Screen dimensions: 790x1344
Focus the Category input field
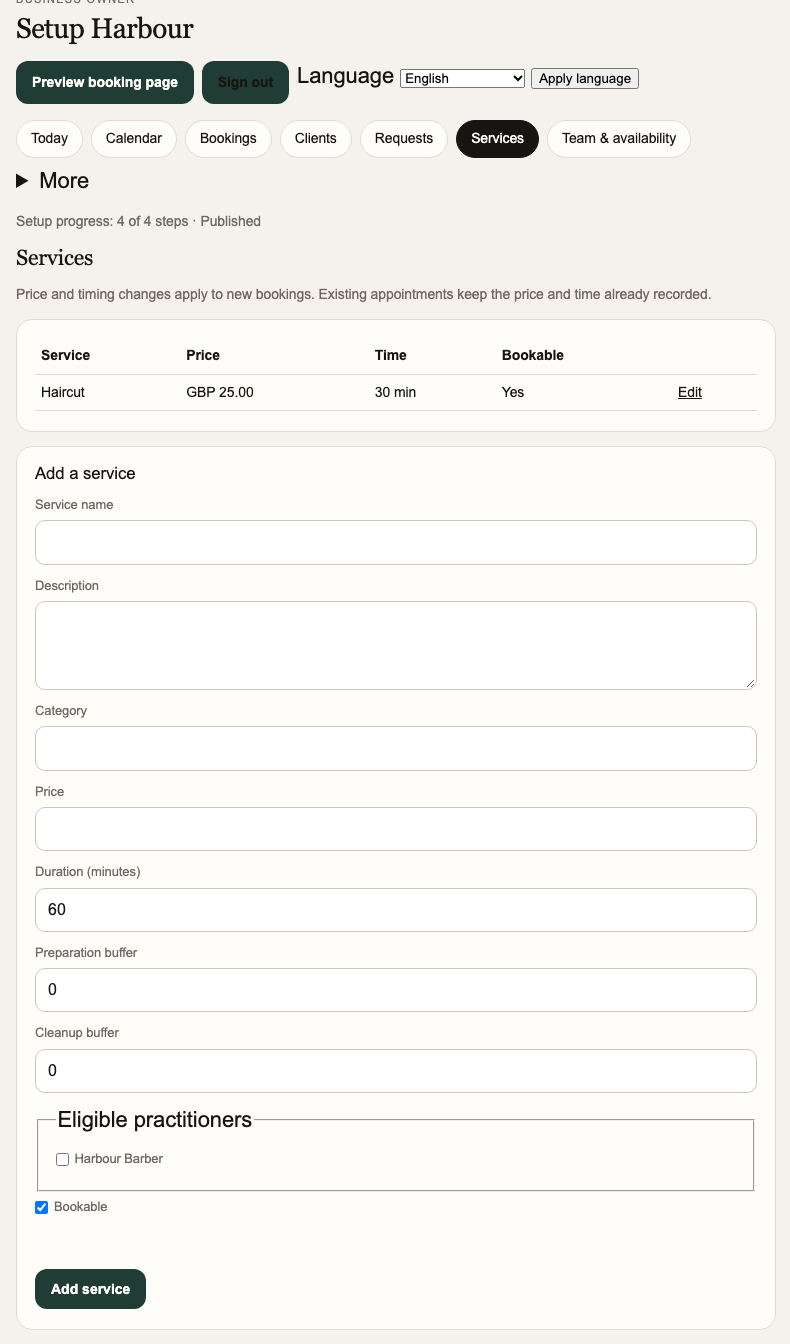click(396, 748)
